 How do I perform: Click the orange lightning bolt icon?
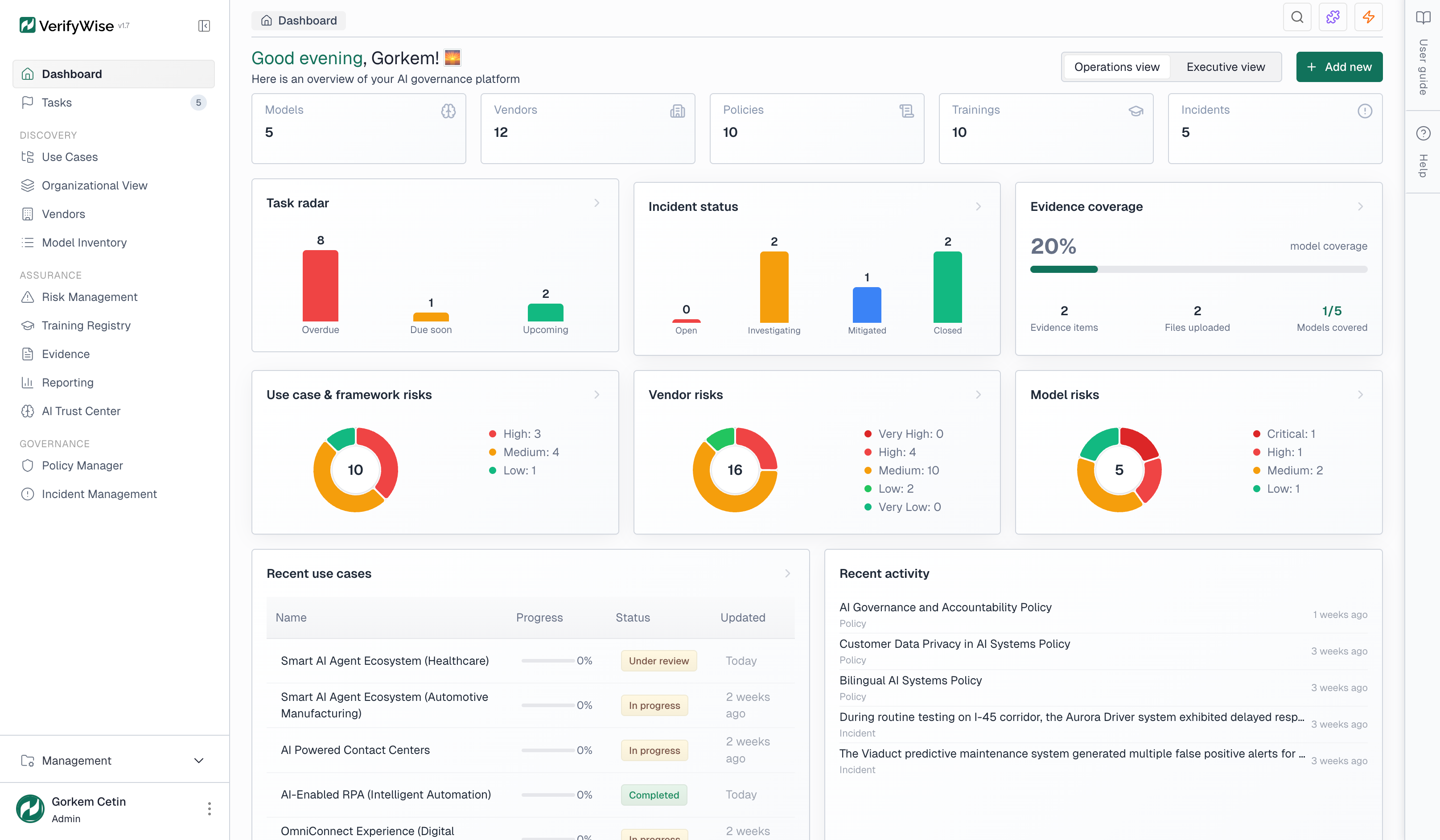tap(1368, 17)
